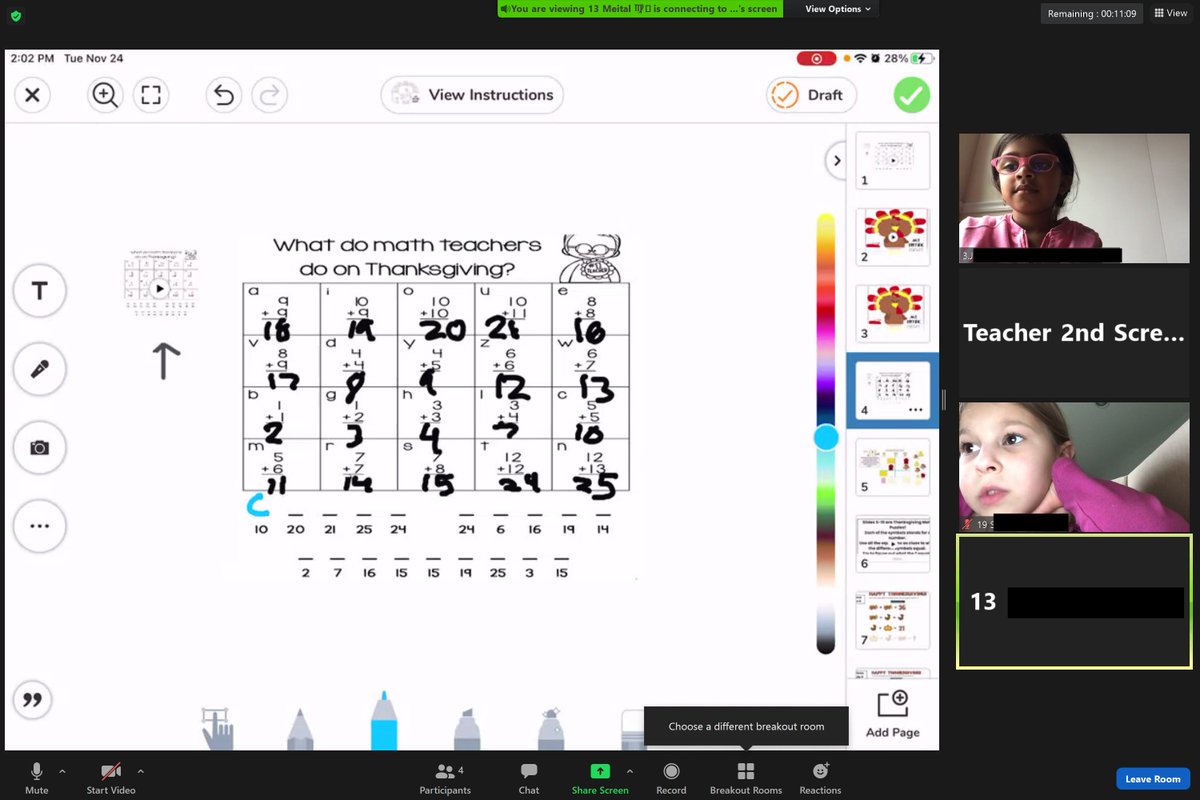Screen dimensions: 1200x800
Task: Select the camera photo tool
Action: (x=40, y=447)
